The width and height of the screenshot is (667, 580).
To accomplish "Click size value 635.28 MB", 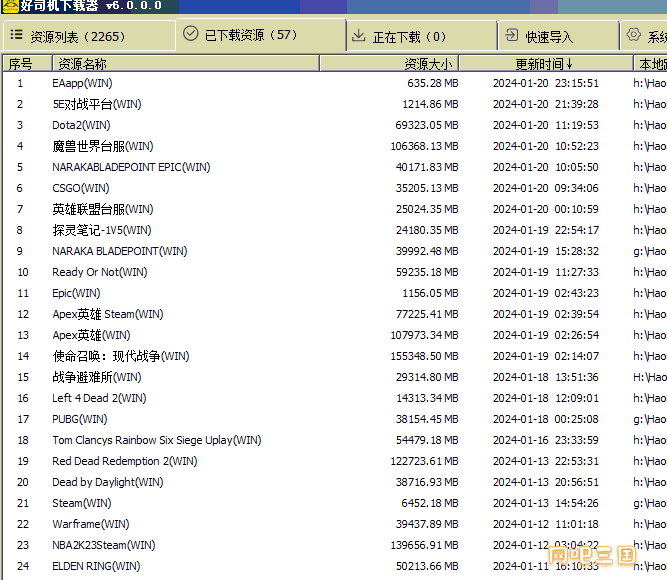I will coord(433,83).
